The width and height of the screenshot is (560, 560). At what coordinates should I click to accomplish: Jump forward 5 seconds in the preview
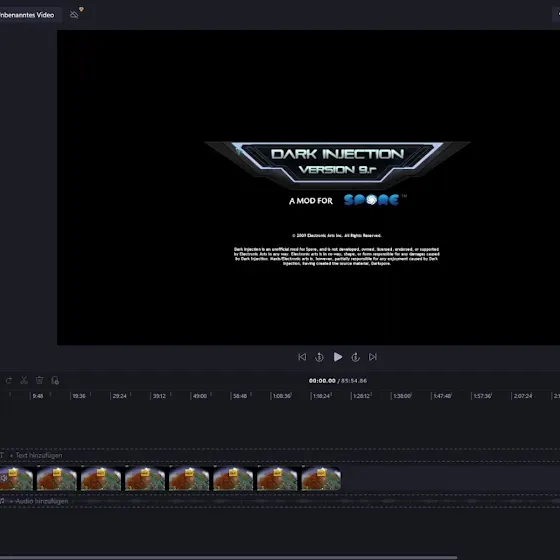point(355,357)
